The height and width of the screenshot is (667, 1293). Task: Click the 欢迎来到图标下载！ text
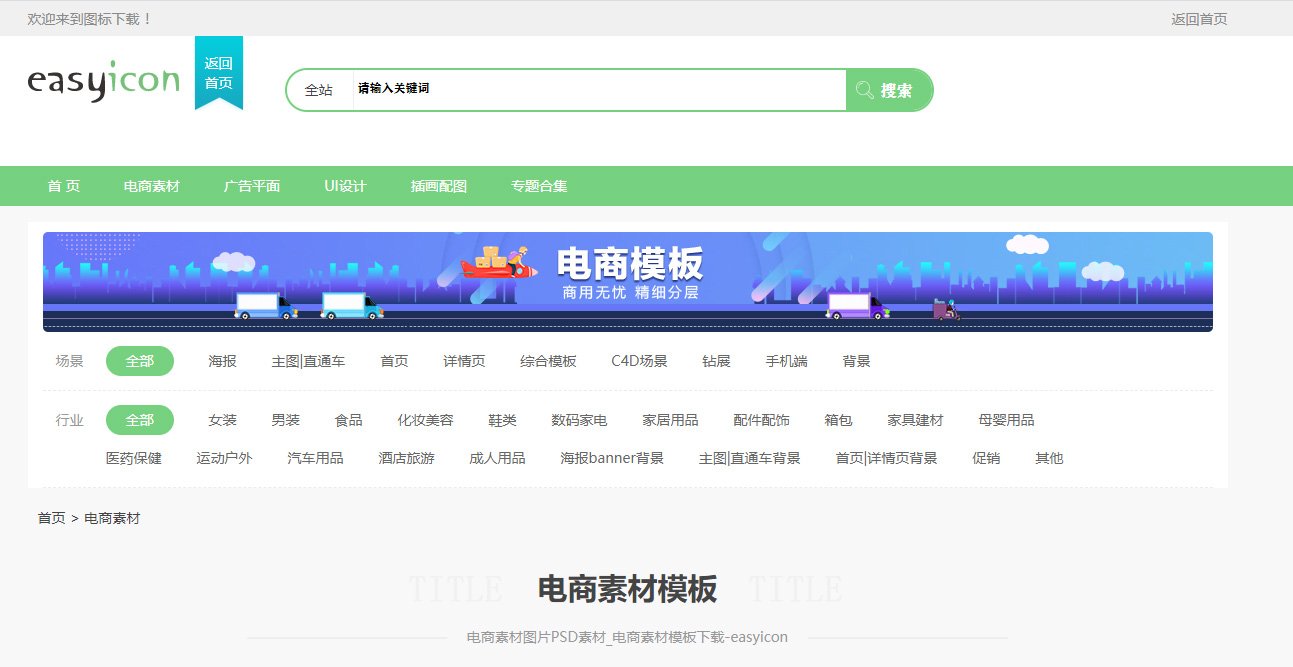pyautogui.click(x=90, y=19)
